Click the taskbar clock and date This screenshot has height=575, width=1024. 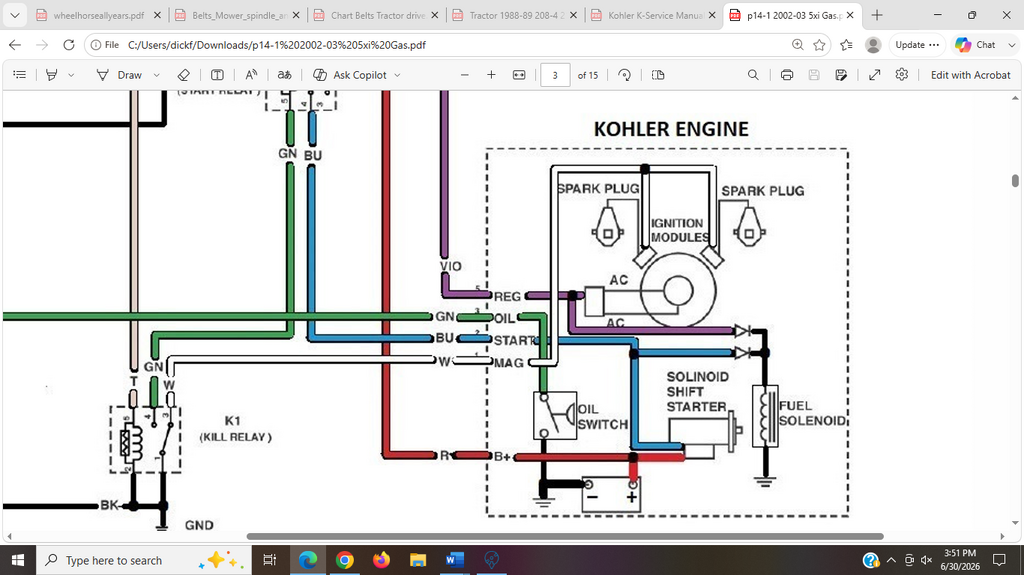coord(961,560)
